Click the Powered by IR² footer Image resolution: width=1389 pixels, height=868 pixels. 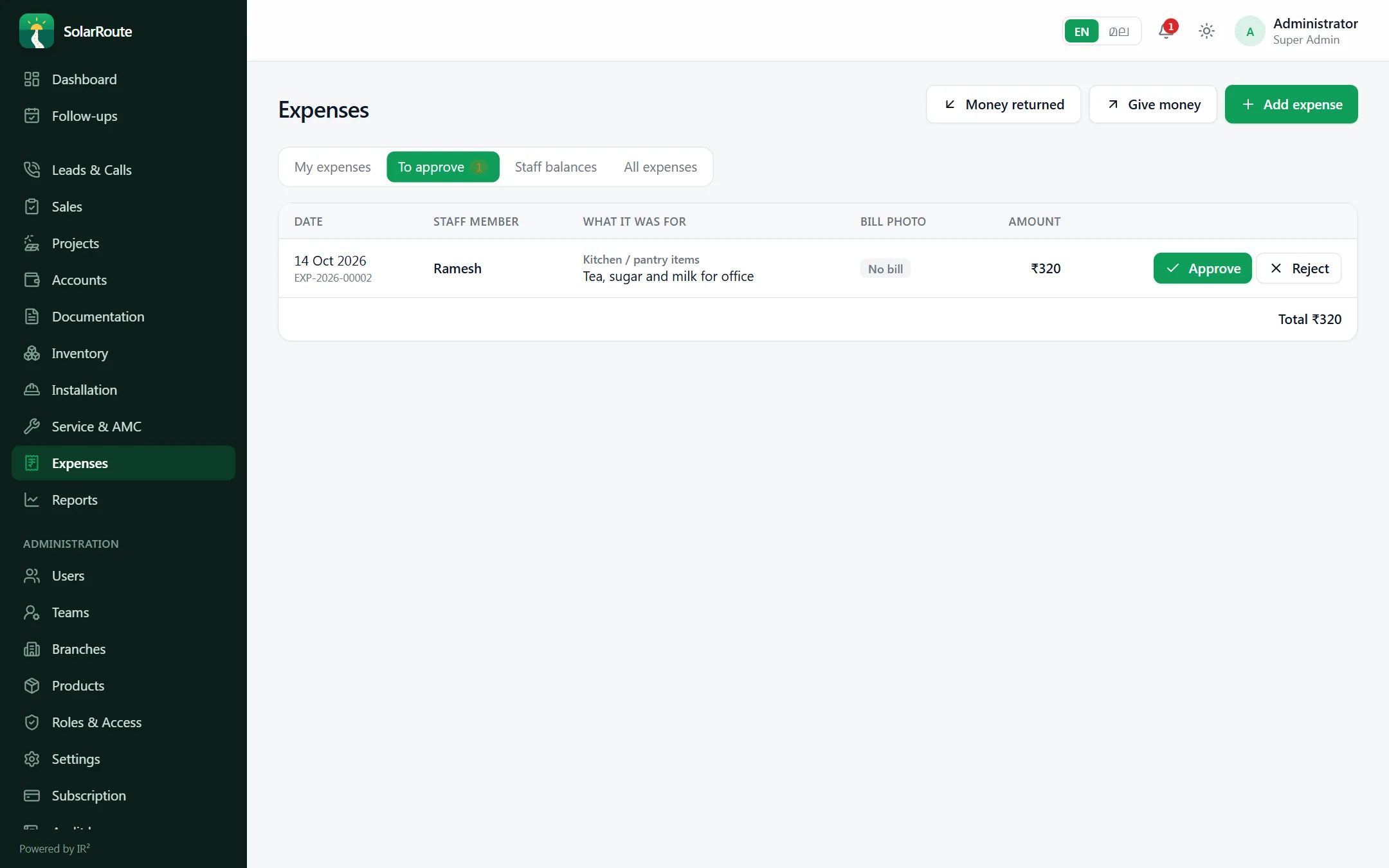click(55, 849)
